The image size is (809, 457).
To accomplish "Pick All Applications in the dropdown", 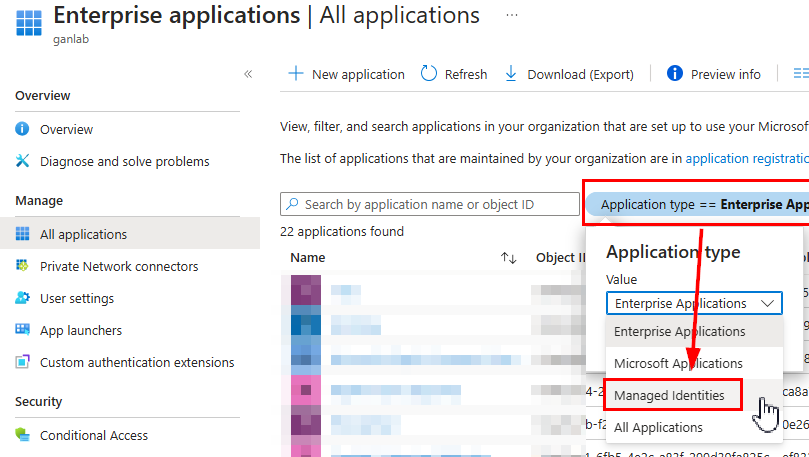I will pos(658,427).
